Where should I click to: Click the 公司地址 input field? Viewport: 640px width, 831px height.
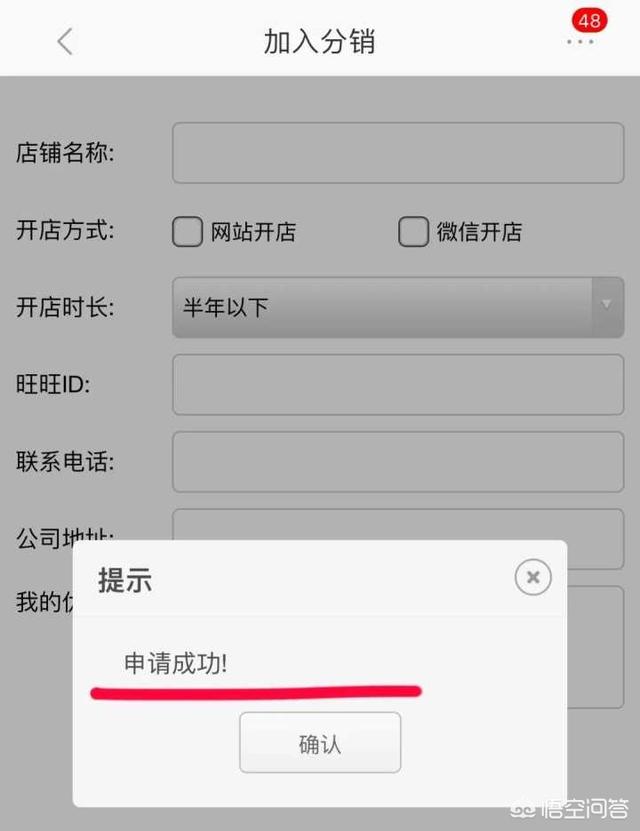[x=398, y=525]
